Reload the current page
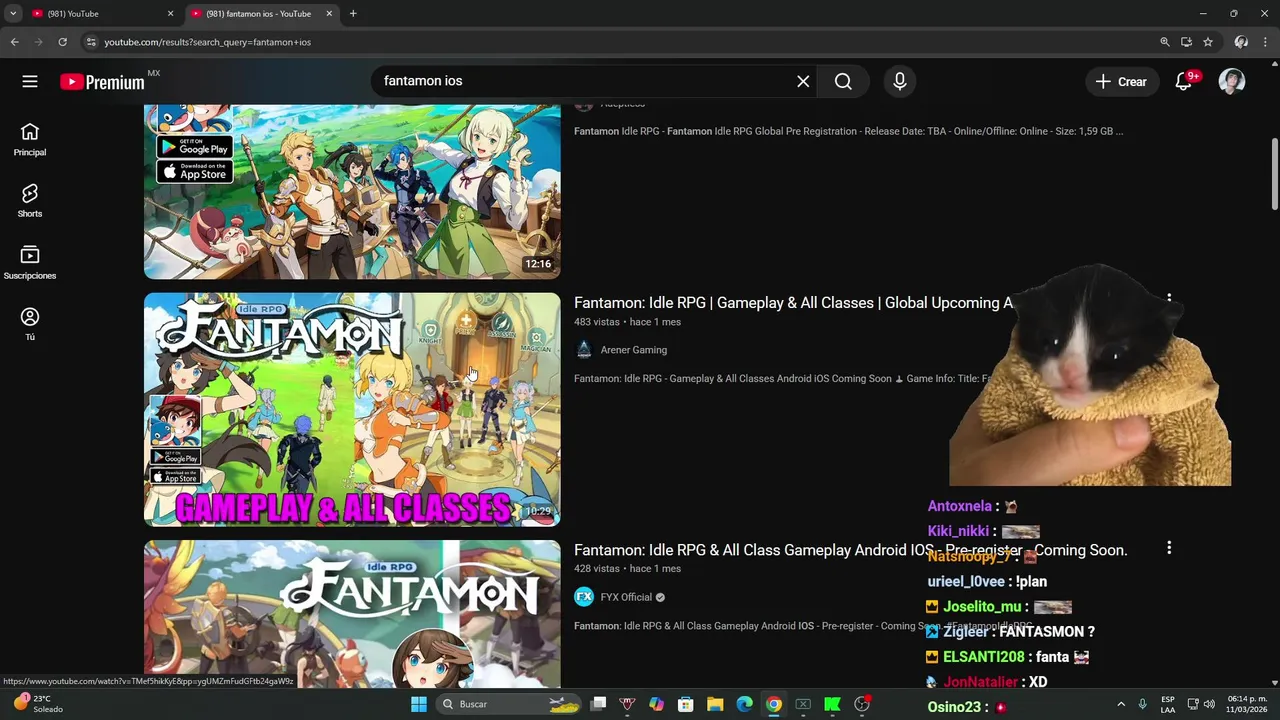The image size is (1280, 720). (x=62, y=42)
